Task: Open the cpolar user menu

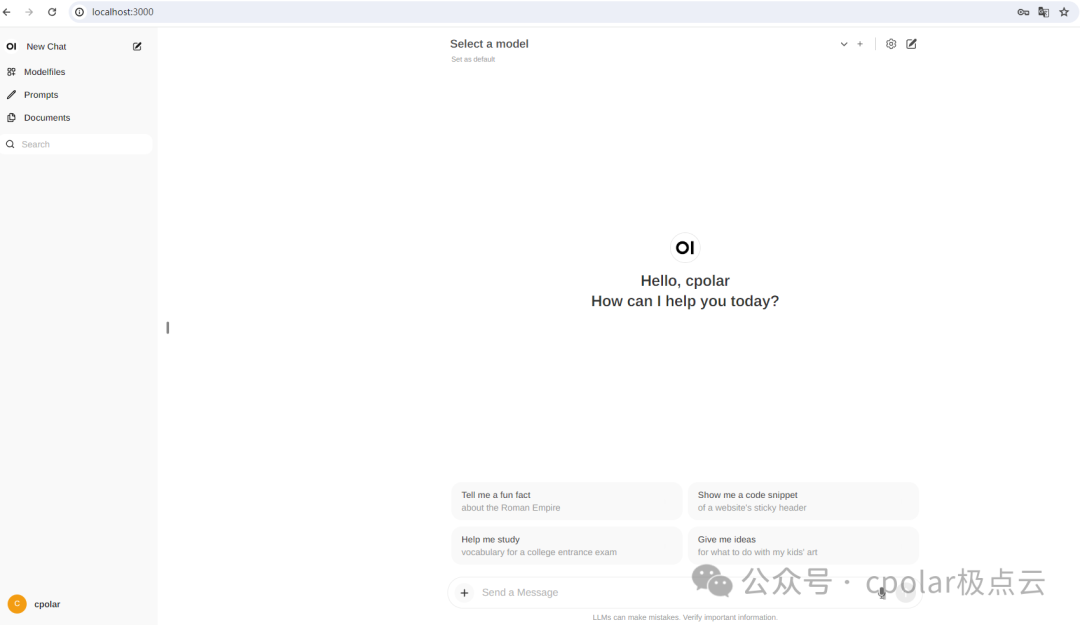Action: click(x=76, y=604)
